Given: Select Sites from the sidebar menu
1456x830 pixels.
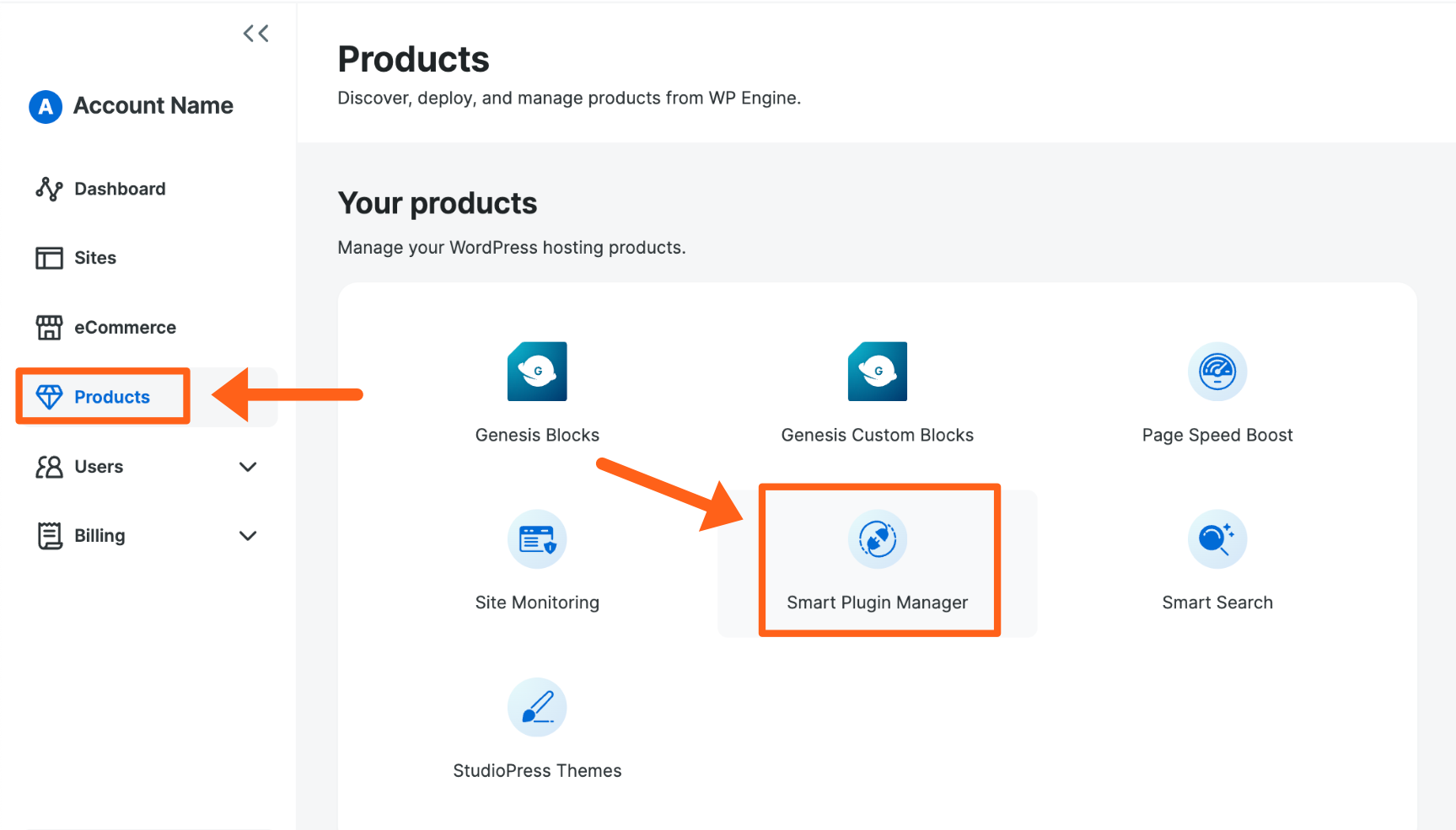Looking at the screenshot, I should point(94,258).
